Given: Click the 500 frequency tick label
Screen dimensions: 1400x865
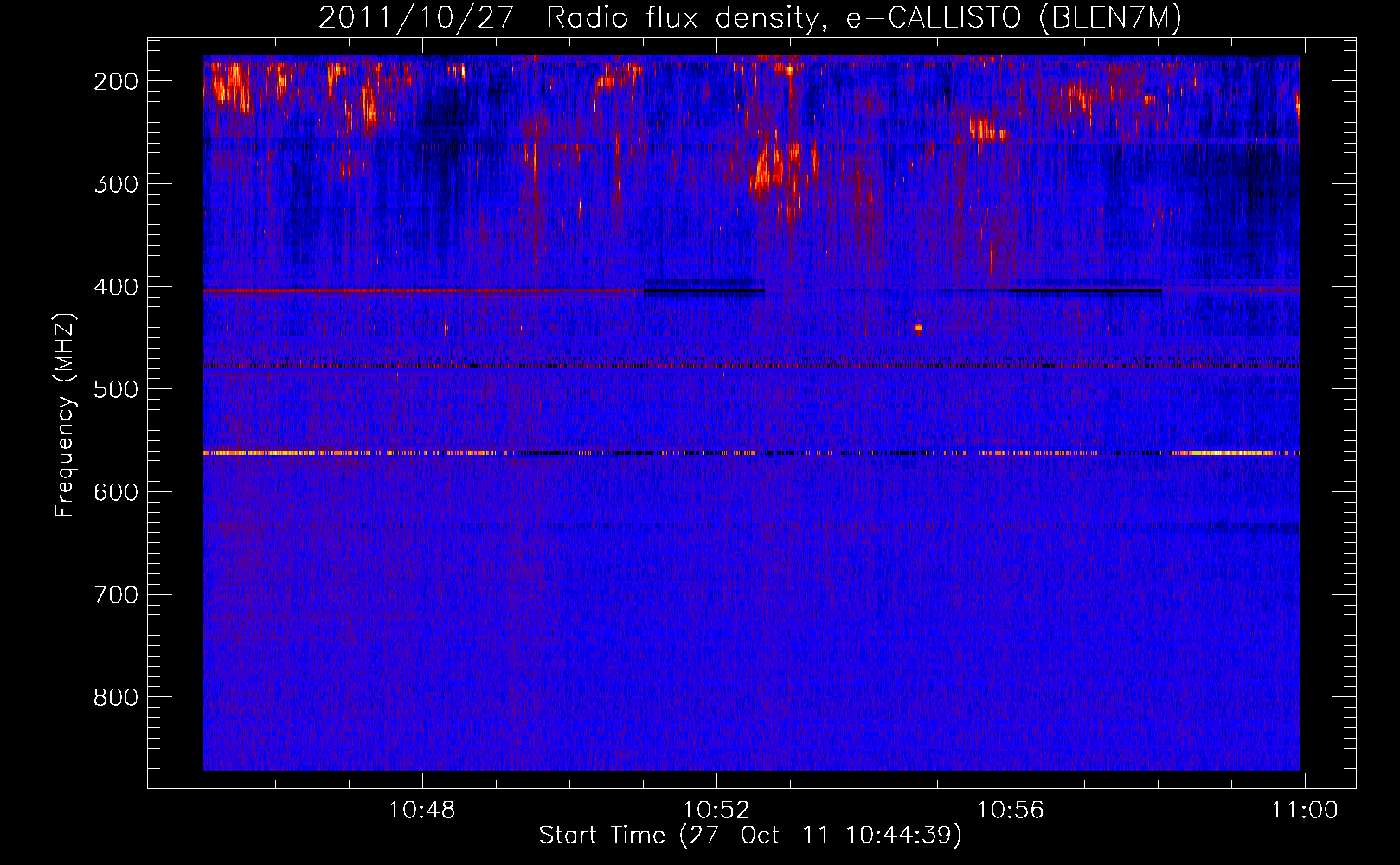Looking at the screenshot, I should [x=116, y=389].
